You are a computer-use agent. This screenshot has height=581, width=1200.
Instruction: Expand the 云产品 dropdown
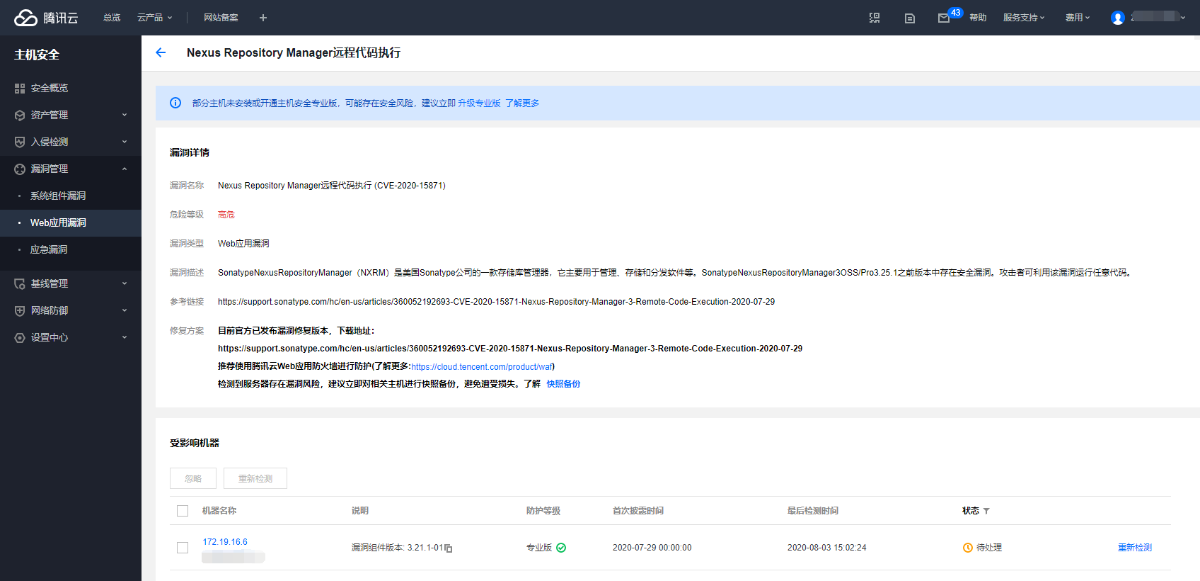(155, 17)
